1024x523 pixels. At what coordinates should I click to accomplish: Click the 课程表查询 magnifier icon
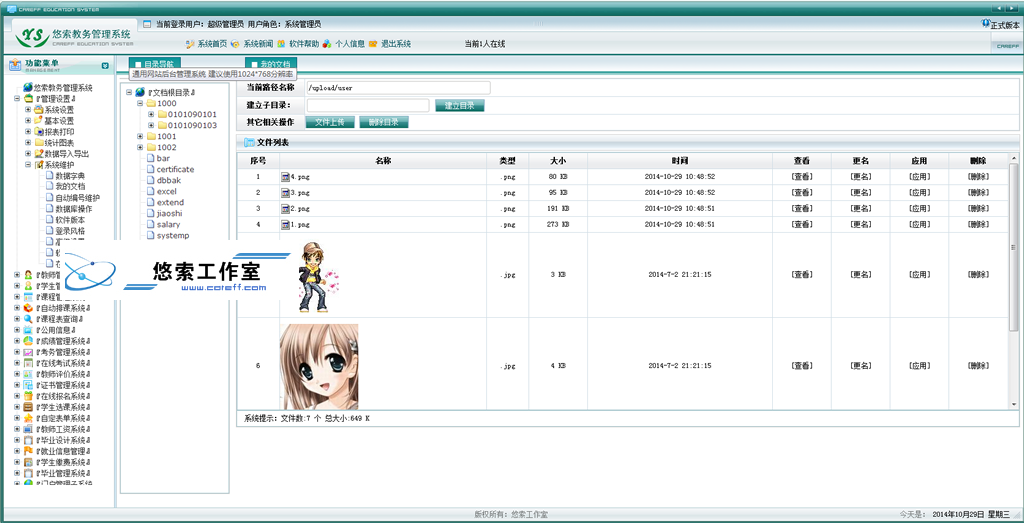click(x=28, y=319)
